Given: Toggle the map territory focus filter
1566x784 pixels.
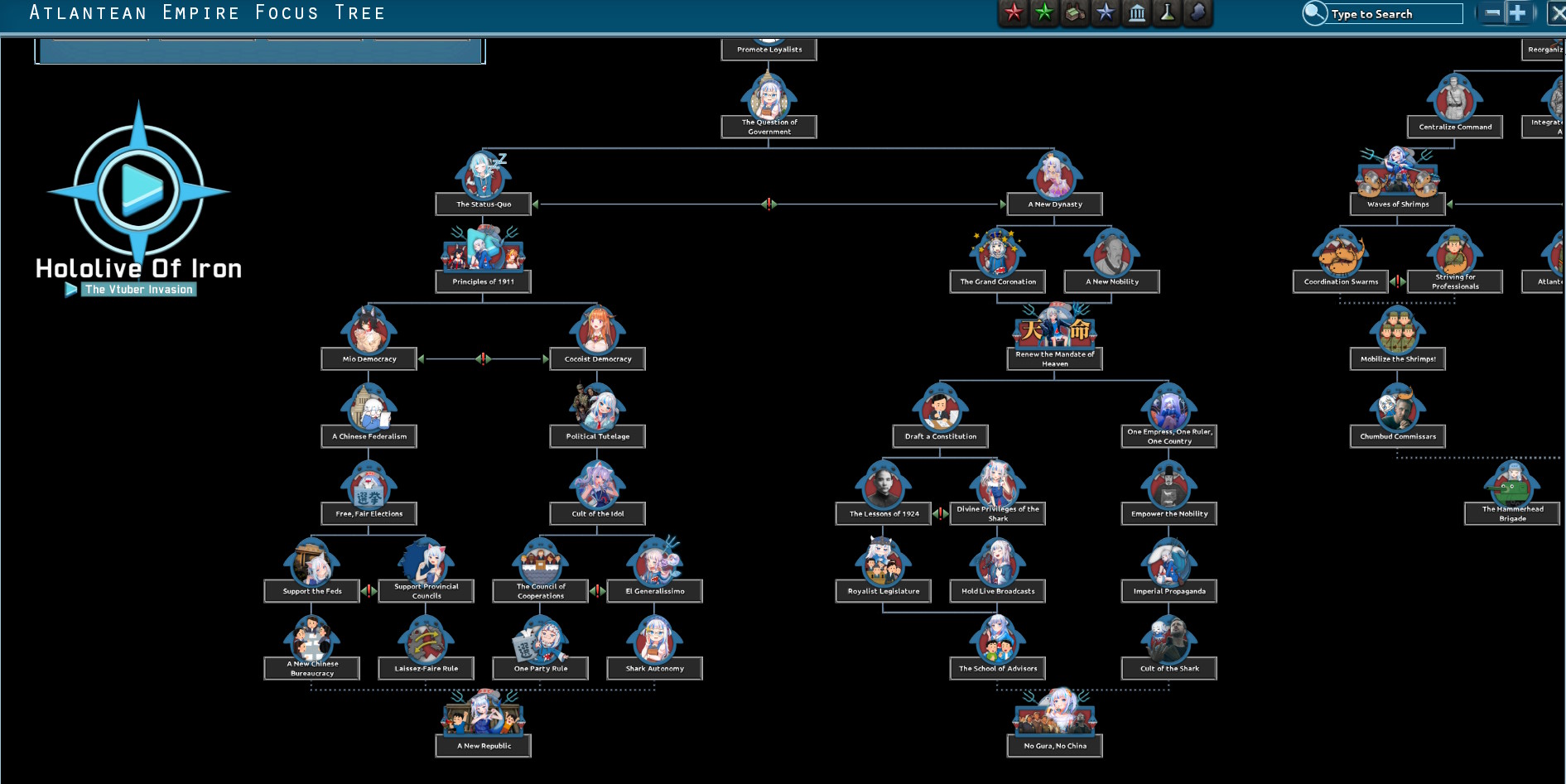Looking at the screenshot, I should pos(1197,12).
